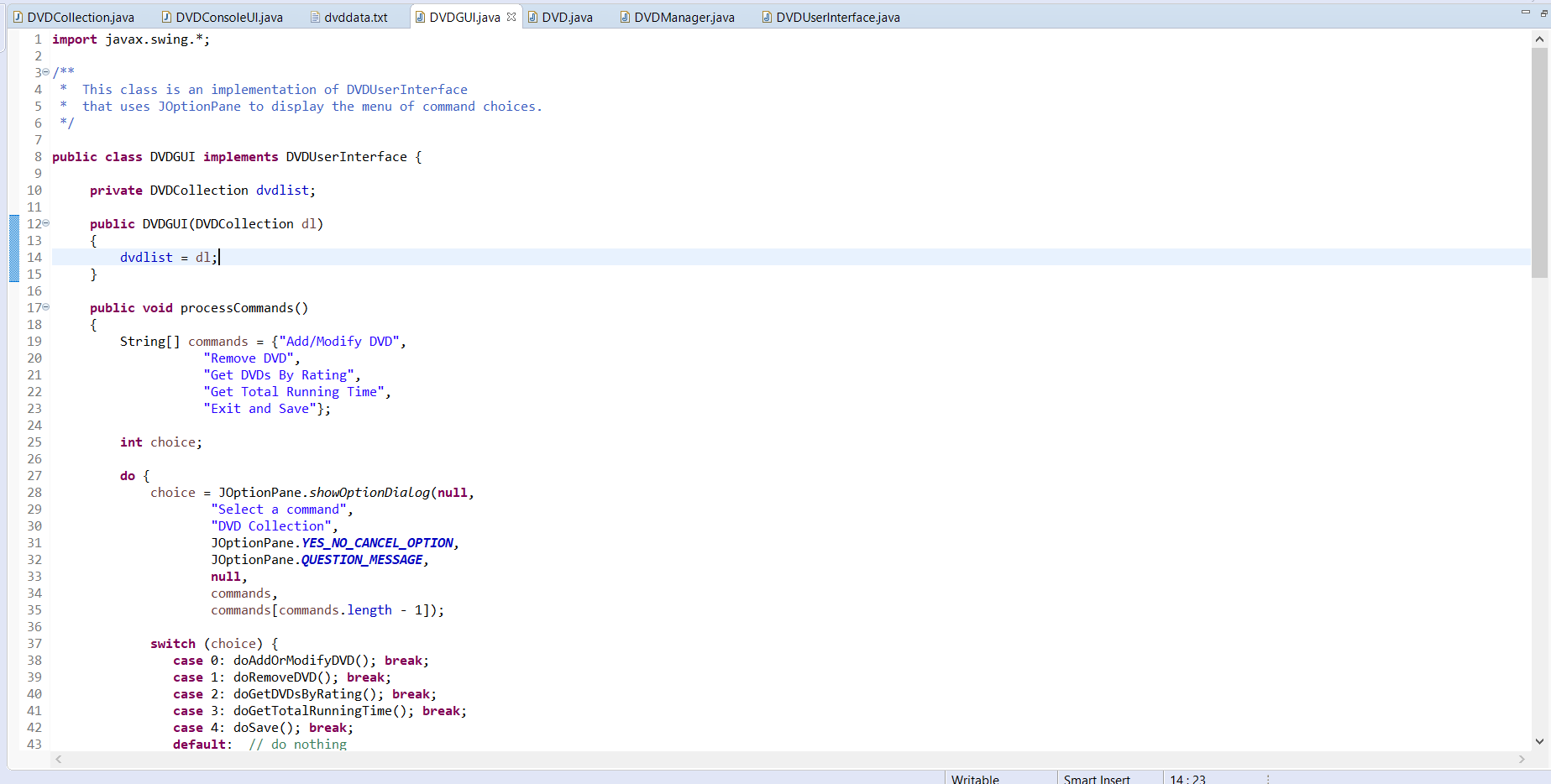This screenshot has width=1551, height=784.
Task: Click the scroll-down arrow on the scrollbar
Action: tap(1540, 741)
